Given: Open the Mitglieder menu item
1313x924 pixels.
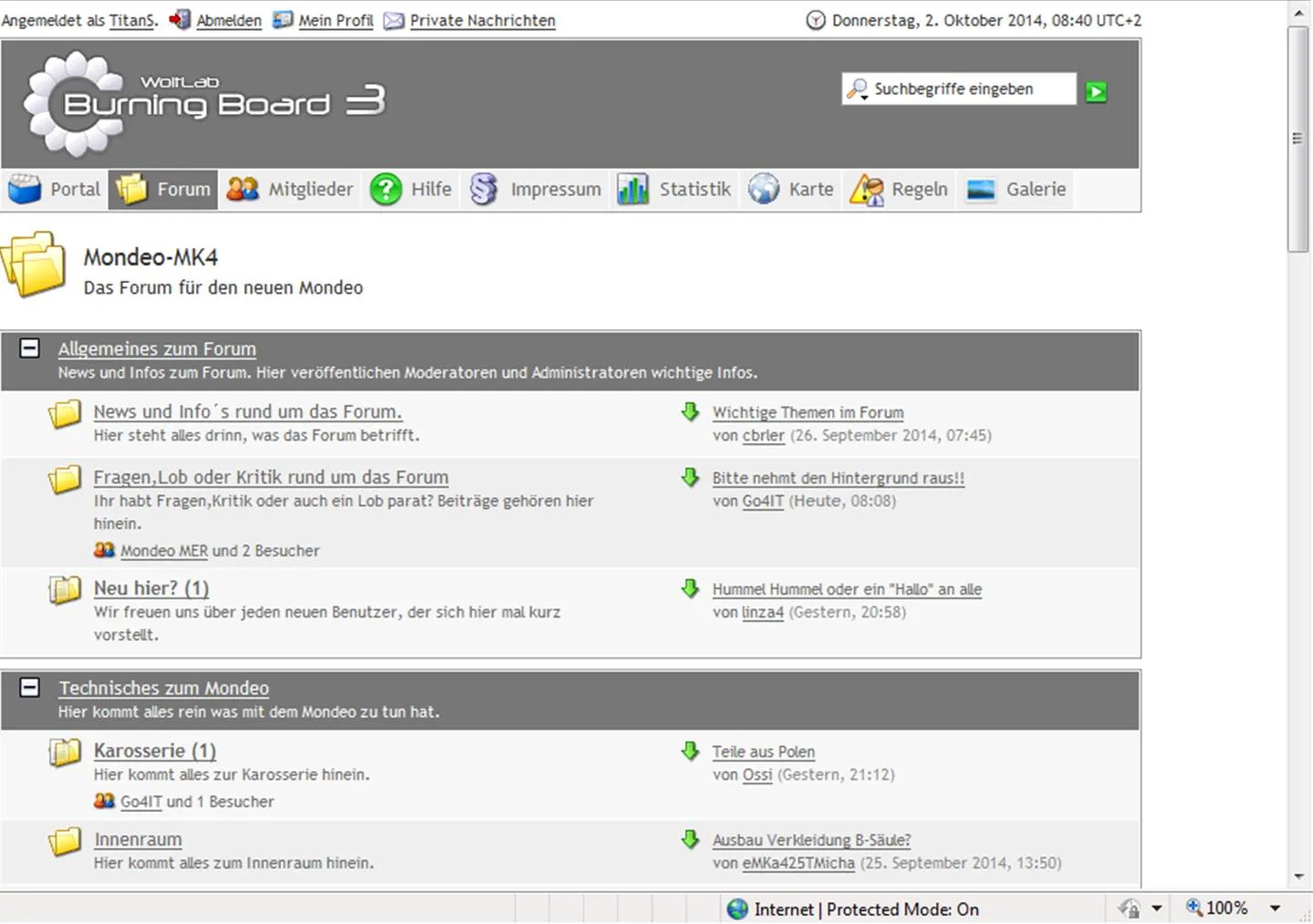Looking at the screenshot, I should click(x=290, y=190).
